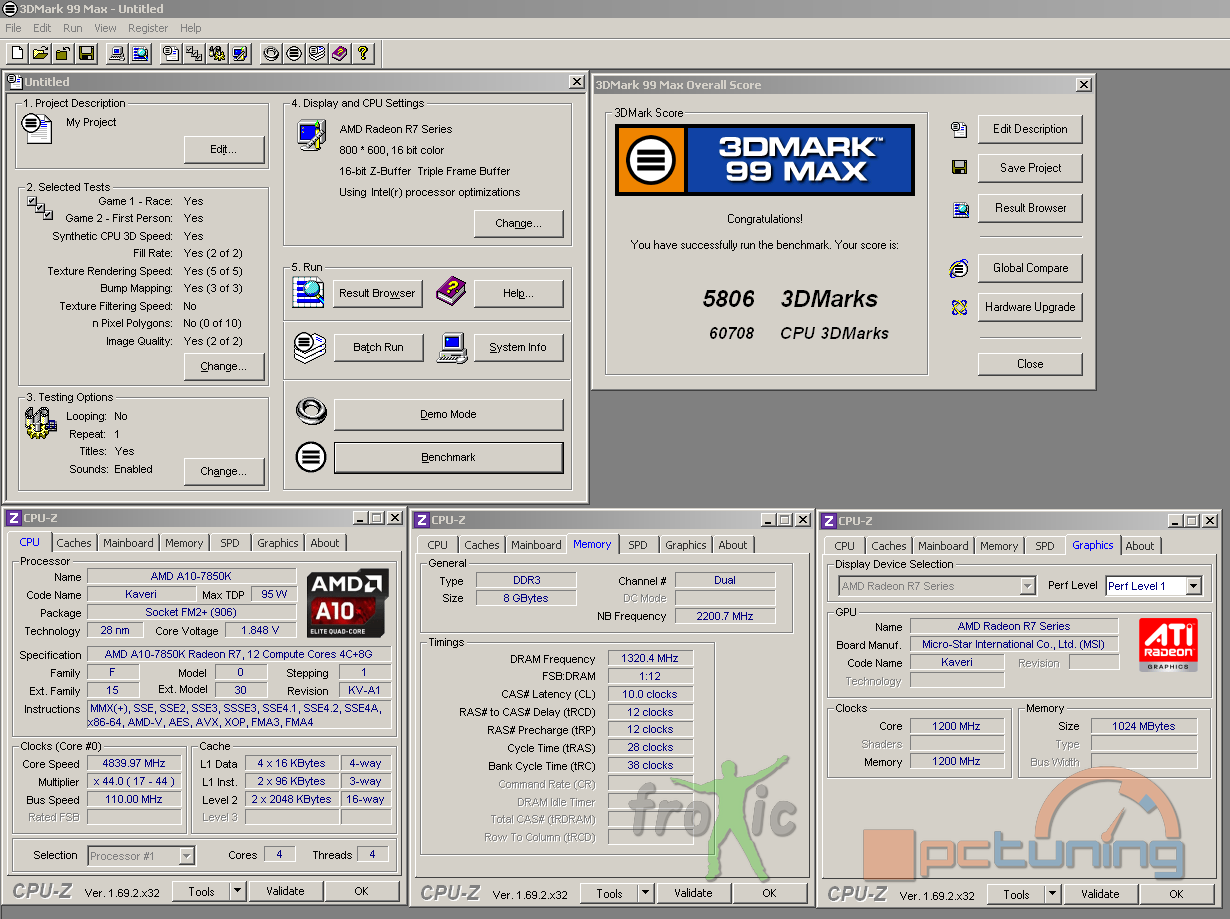Click the Save floppy disk toolbar icon
The width and height of the screenshot is (1230, 919).
(x=86, y=53)
